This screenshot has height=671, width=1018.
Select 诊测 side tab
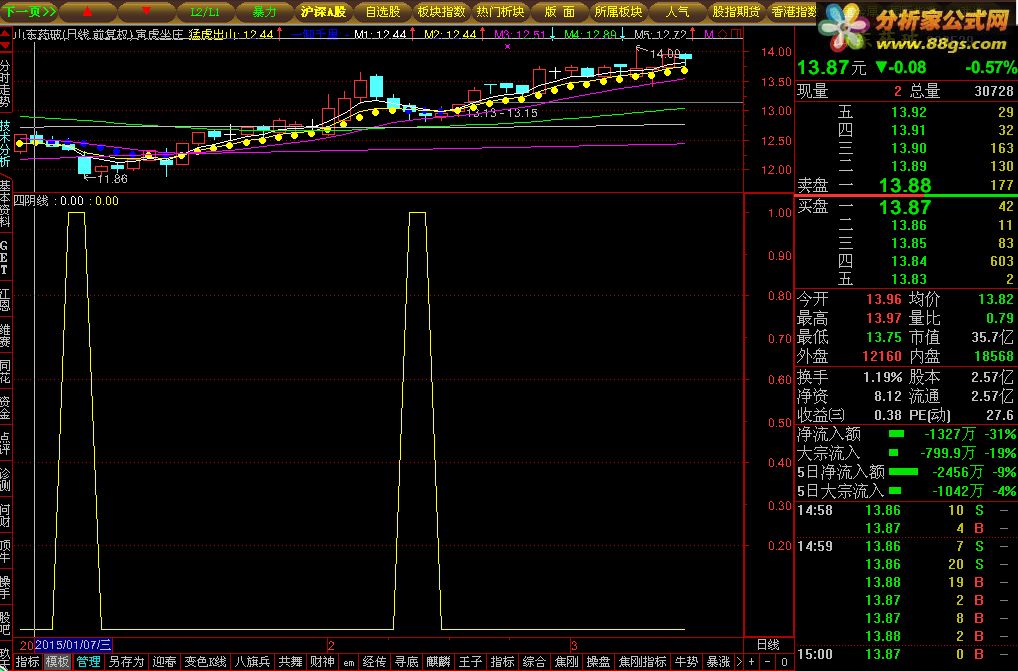[5, 479]
